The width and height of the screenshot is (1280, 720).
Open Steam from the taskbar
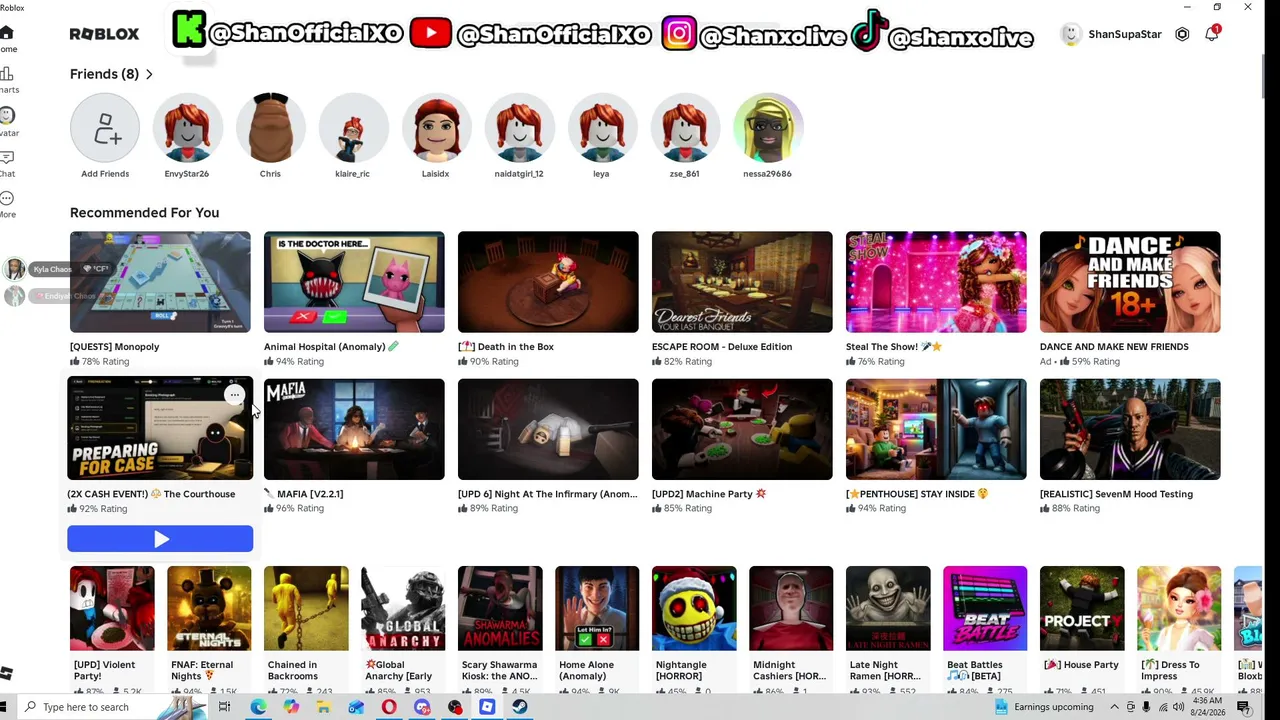tap(520, 707)
